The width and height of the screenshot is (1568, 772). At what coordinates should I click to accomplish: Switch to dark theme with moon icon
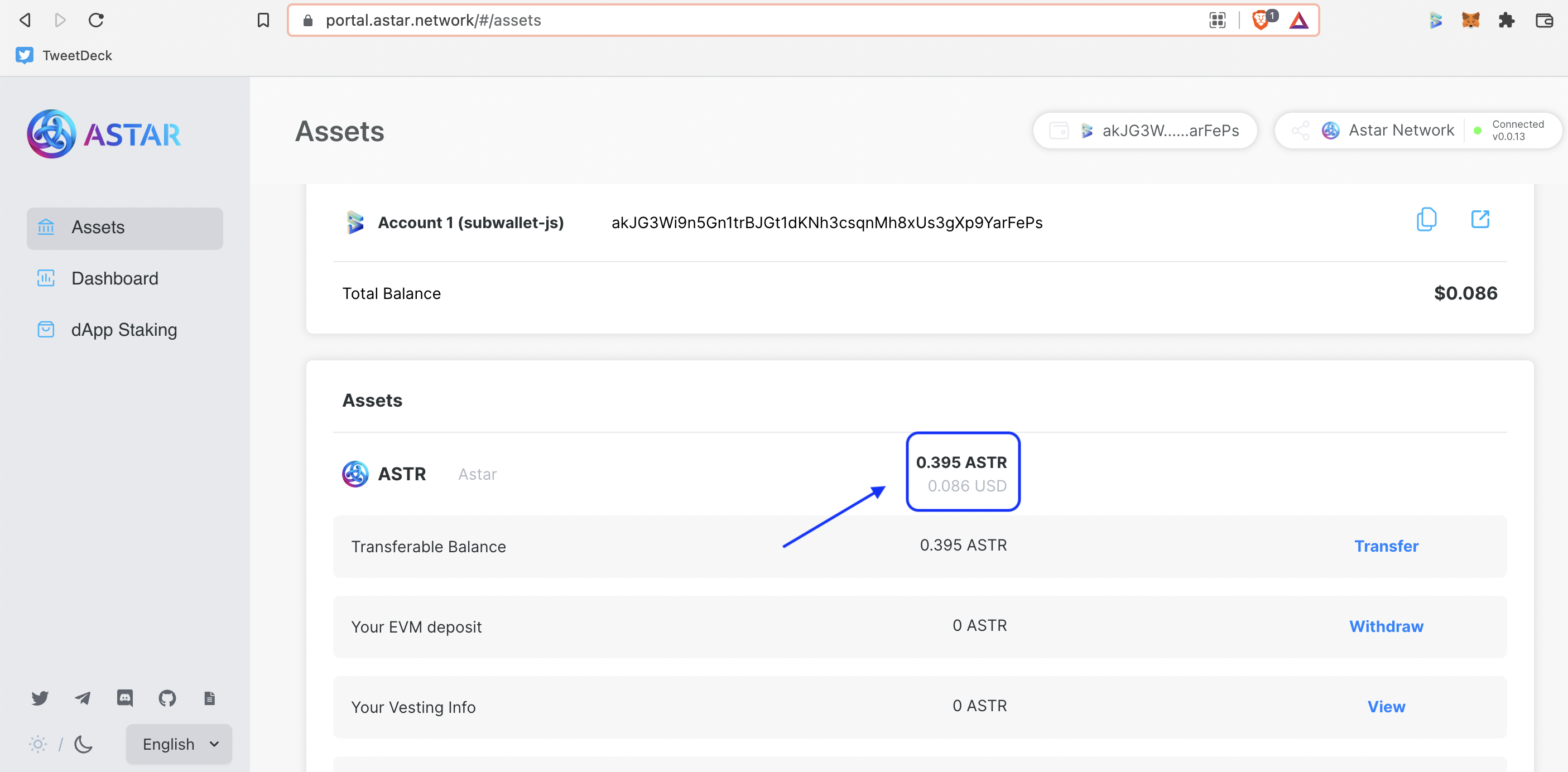pyautogui.click(x=83, y=744)
